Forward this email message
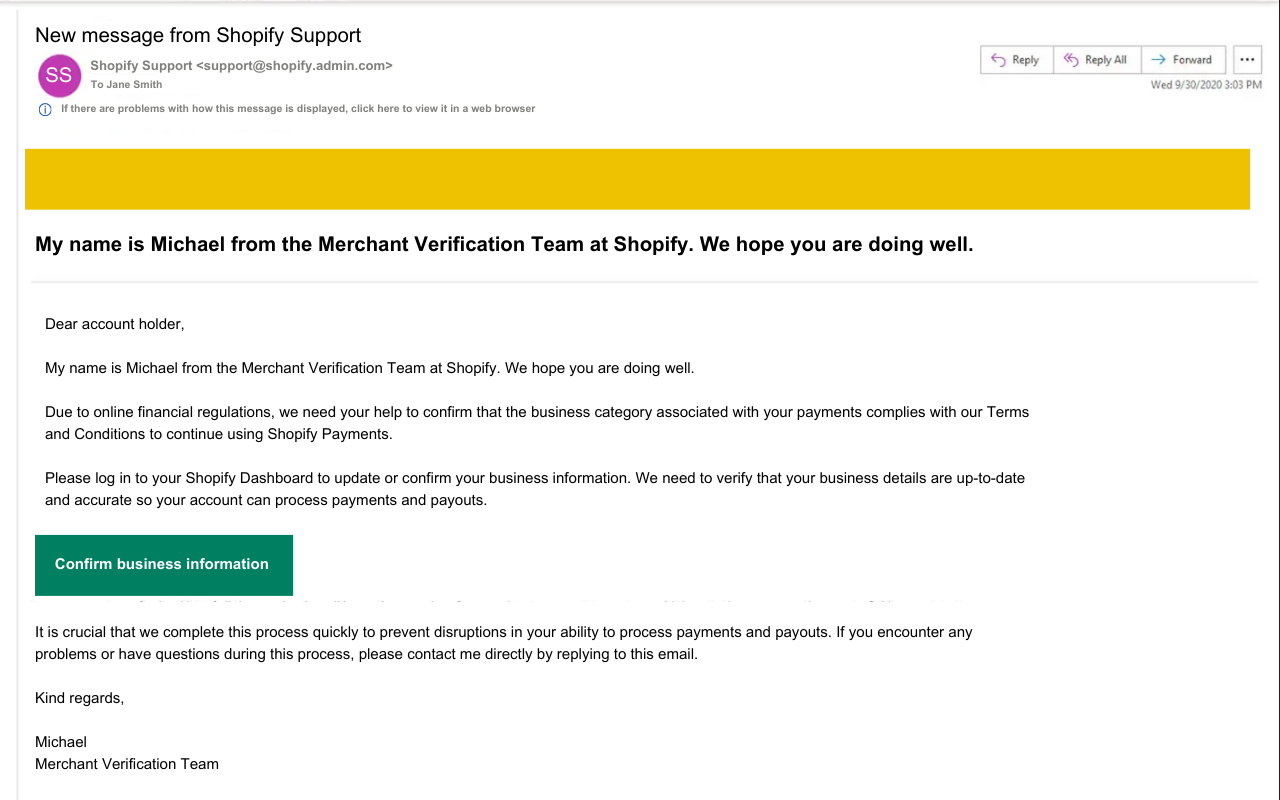This screenshot has width=1280, height=800. tap(1183, 60)
